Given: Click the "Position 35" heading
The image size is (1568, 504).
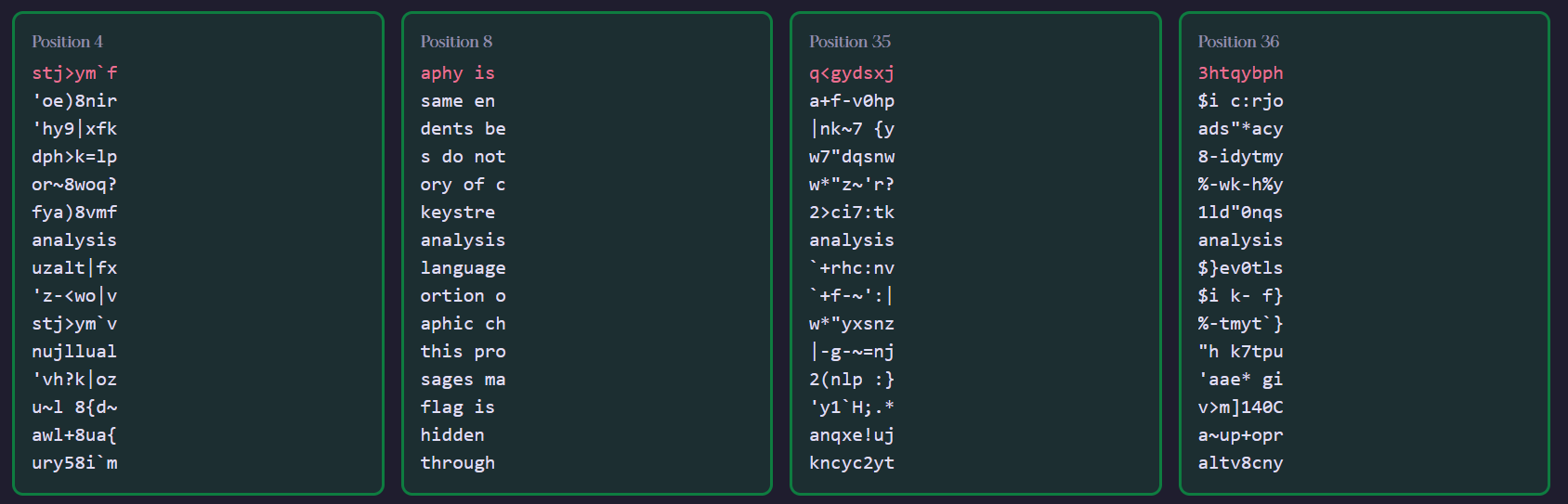Looking at the screenshot, I should [849, 42].
